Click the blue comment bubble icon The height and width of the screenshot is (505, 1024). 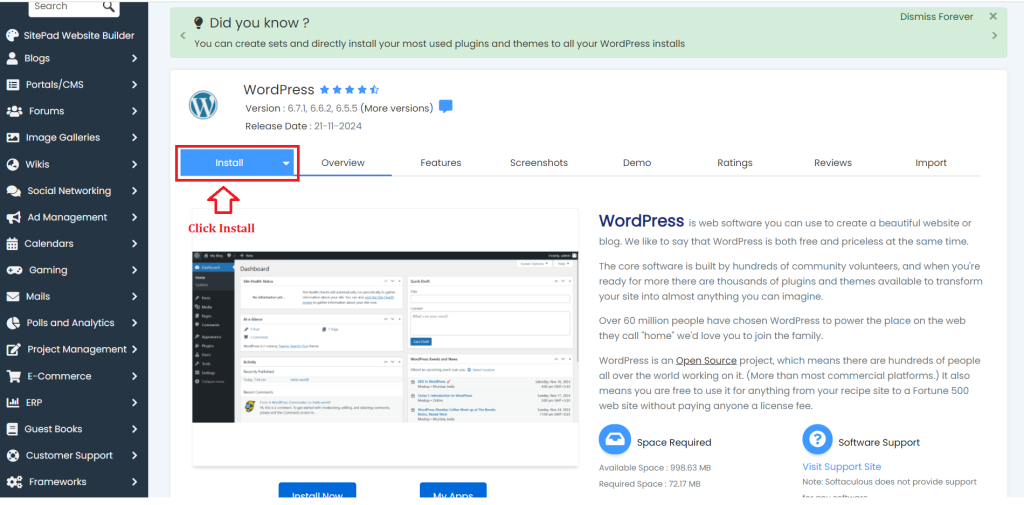tap(445, 106)
